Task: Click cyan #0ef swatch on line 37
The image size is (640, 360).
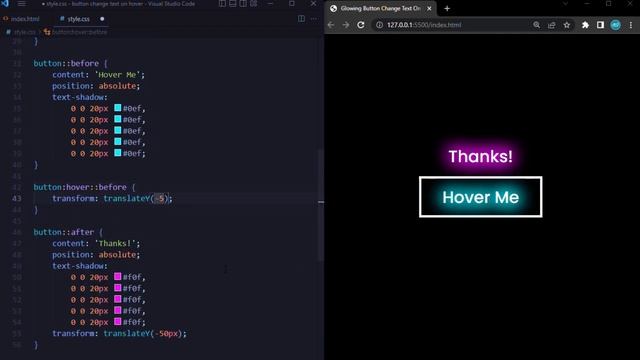Action: pyautogui.click(x=118, y=130)
